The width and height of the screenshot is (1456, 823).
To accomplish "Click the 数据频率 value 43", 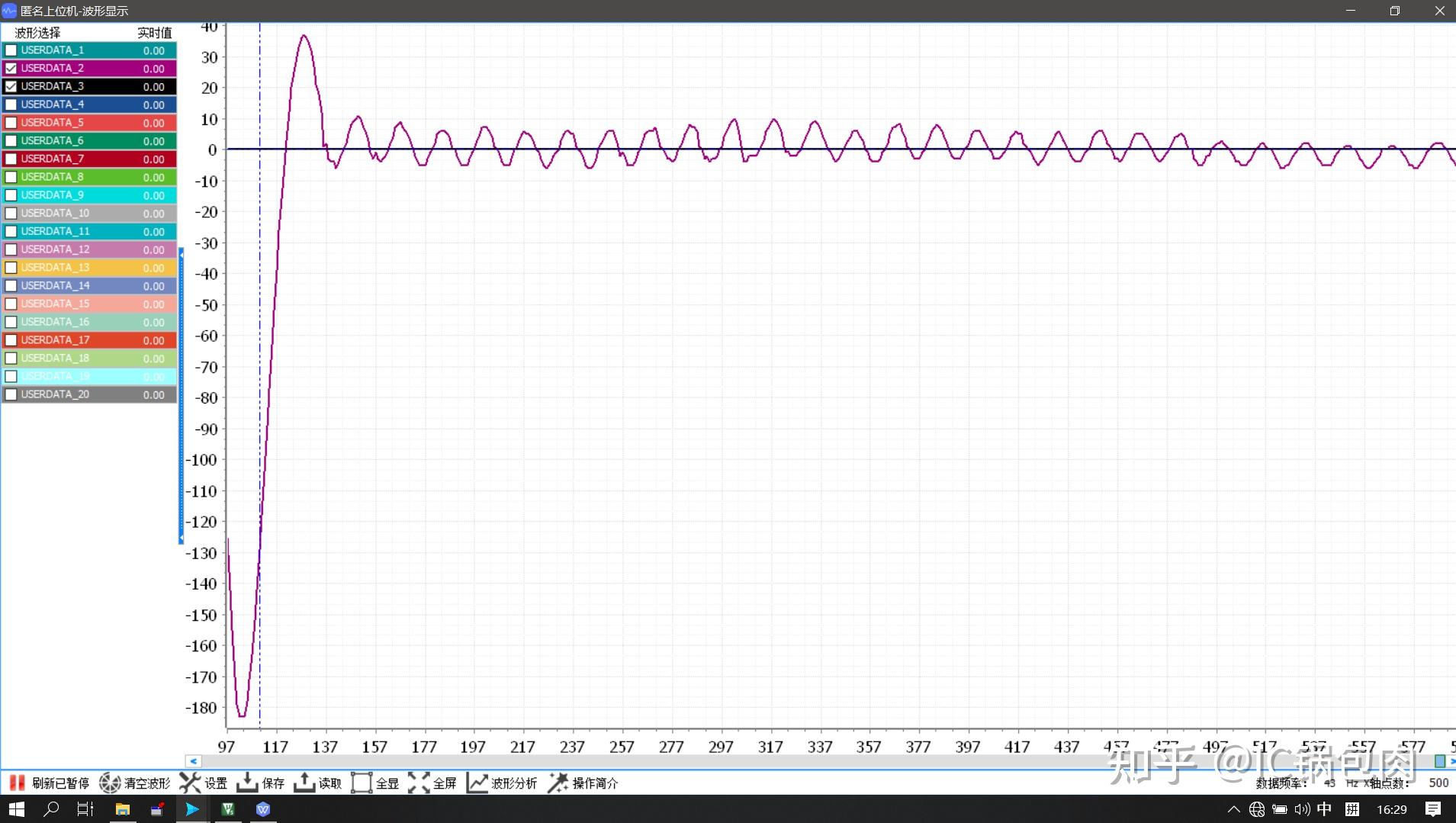I will pyautogui.click(x=1329, y=783).
